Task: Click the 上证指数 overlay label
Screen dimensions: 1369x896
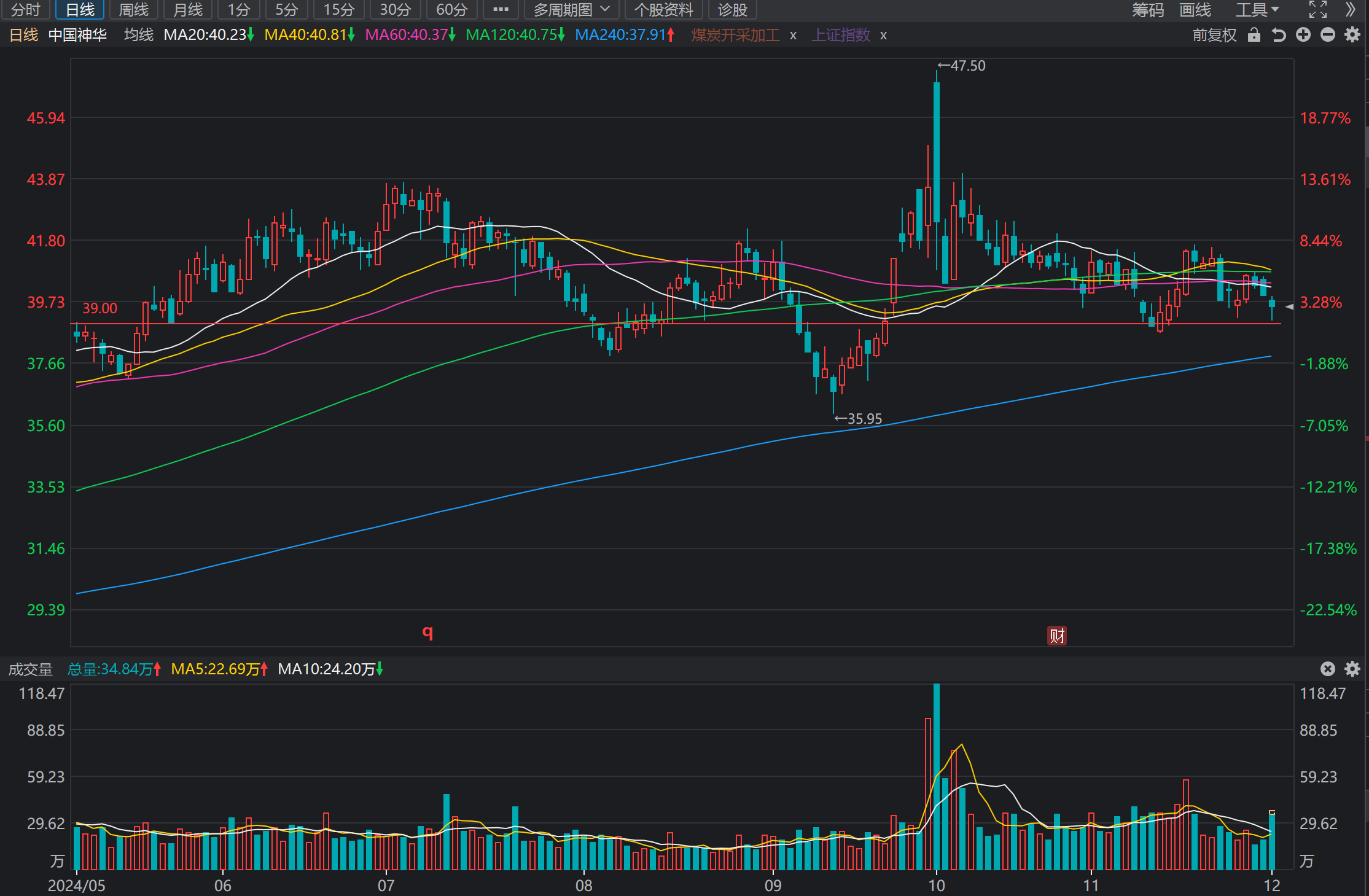Action: [x=841, y=35]
